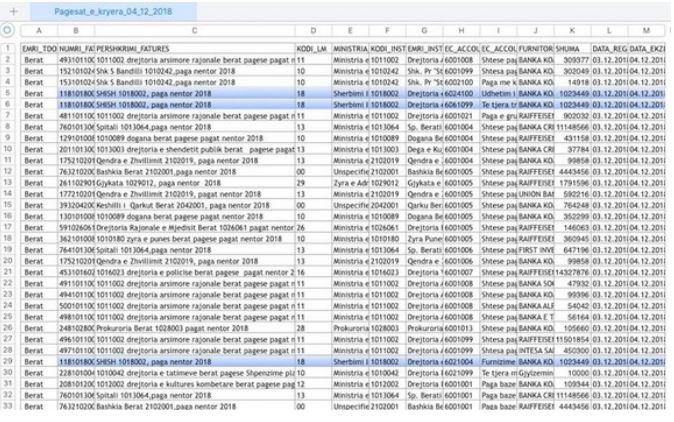
Task: Click 'Prokuroria Berat 1028003 pagat nentor 2018' cell
Action: click(194, 328)
